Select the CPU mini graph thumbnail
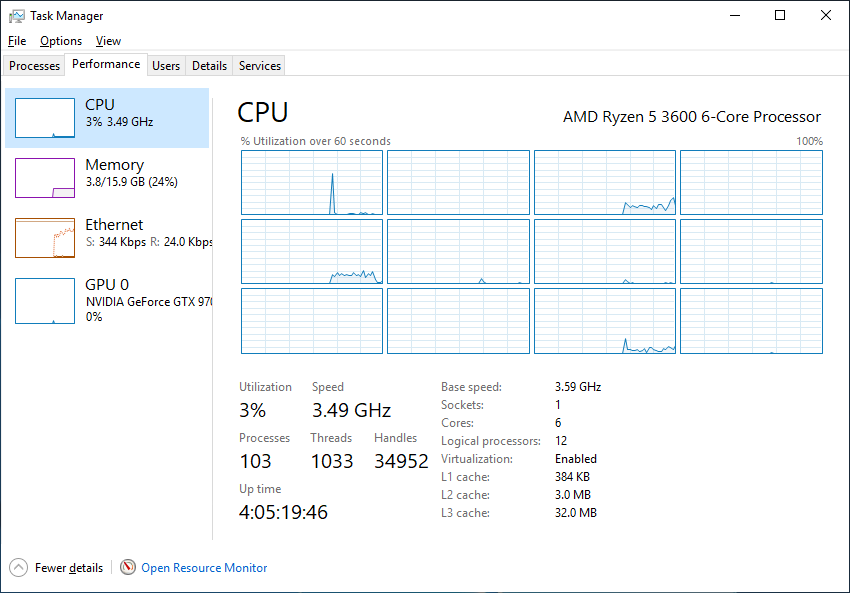This screenshot has height=593, width=850. pos(45,118)
